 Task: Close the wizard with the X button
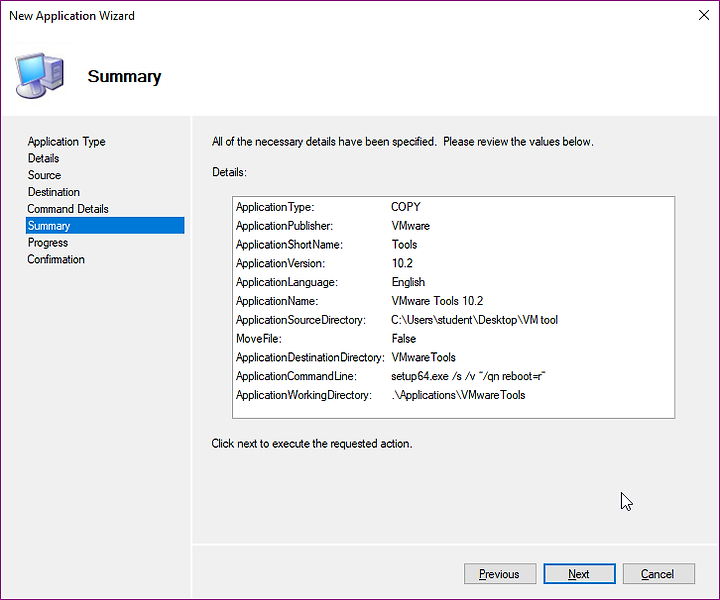(703, 15)
